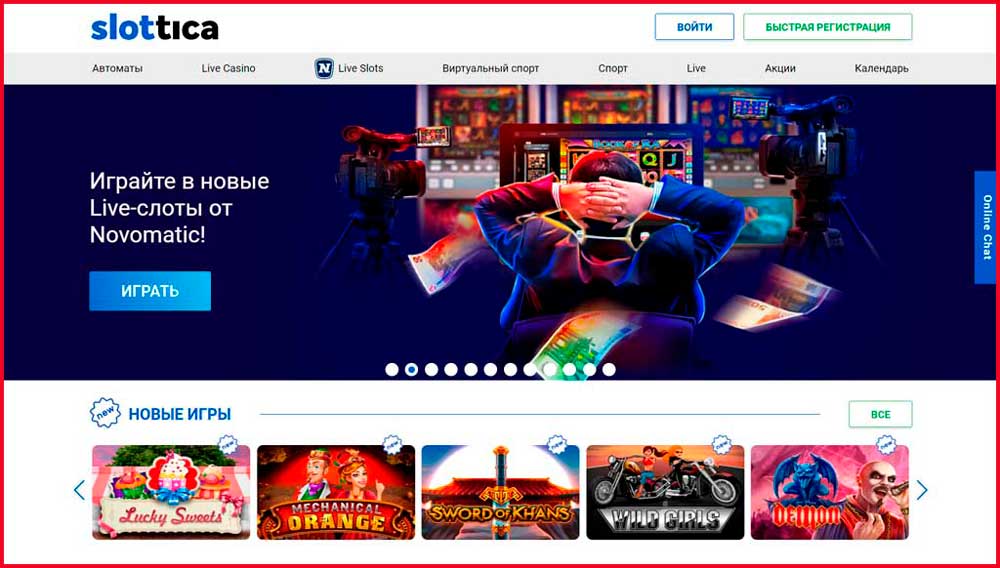Viewport: 1000px width, 568px height.
Task: Click the new badge on Lucky Sweets thumbnail
Action: point(227,444)
